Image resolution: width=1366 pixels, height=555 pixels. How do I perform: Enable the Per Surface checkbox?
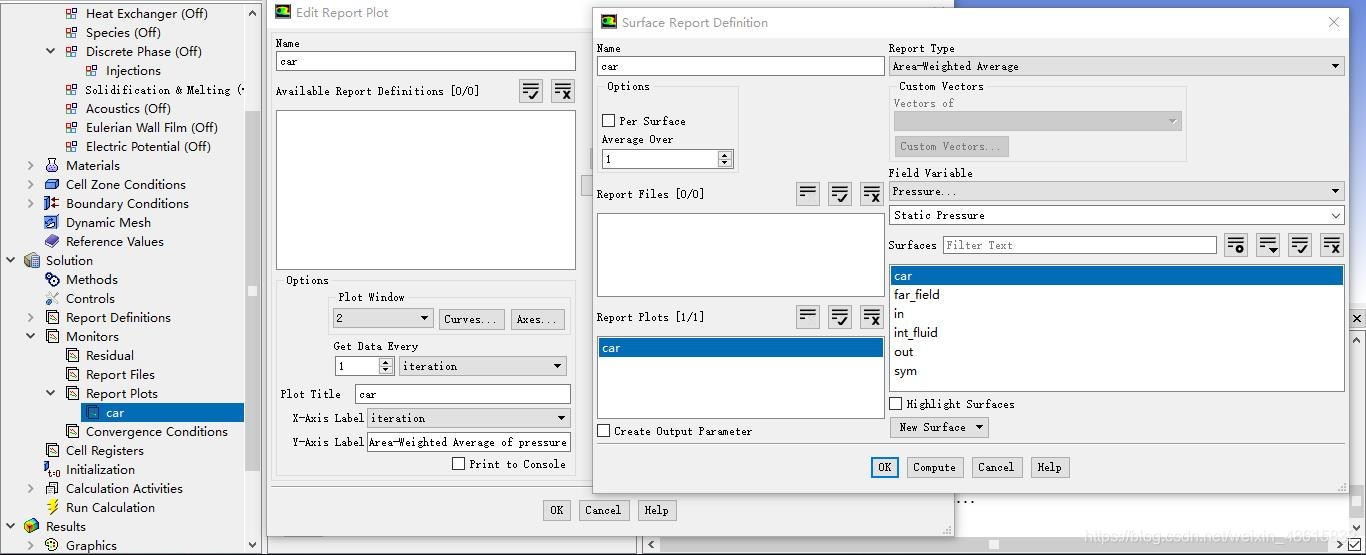608,121
